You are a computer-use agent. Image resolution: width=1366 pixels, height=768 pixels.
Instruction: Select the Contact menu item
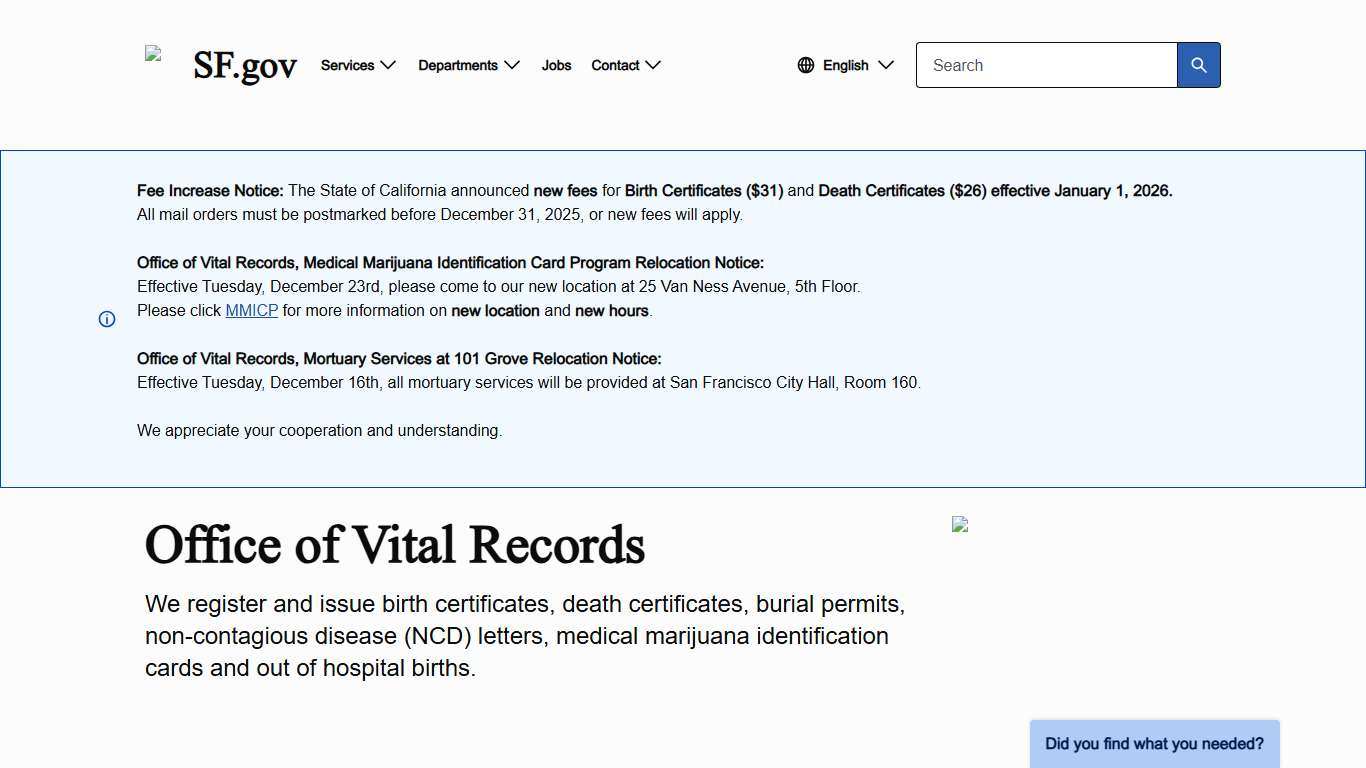pyautogui.click(x=615, y=65)
